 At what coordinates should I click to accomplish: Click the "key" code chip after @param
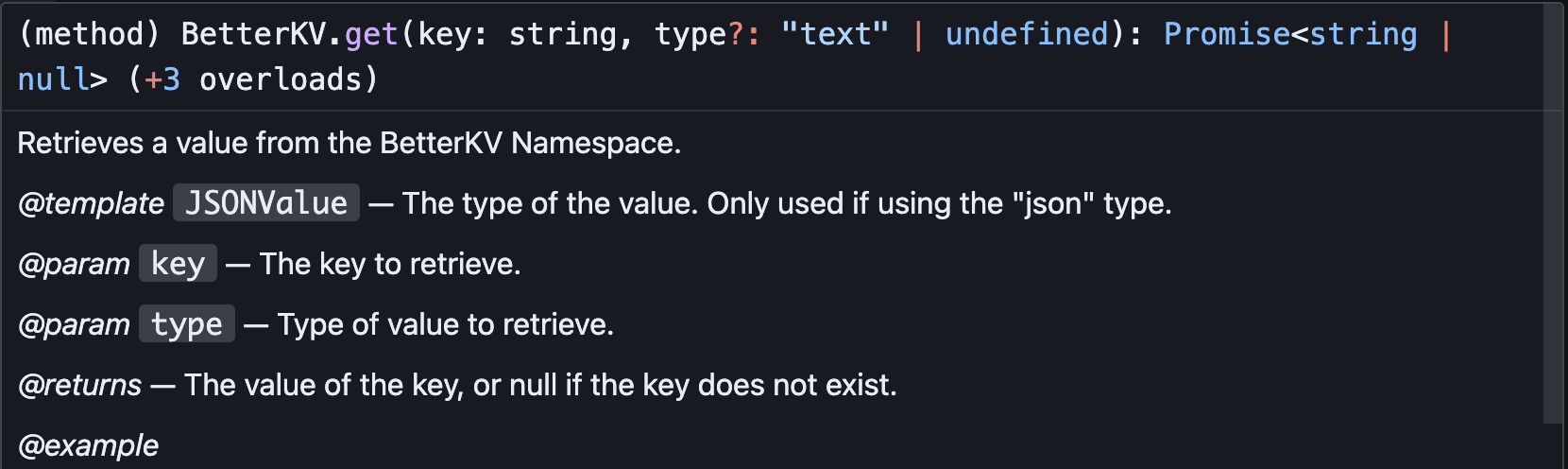(178, 264)
